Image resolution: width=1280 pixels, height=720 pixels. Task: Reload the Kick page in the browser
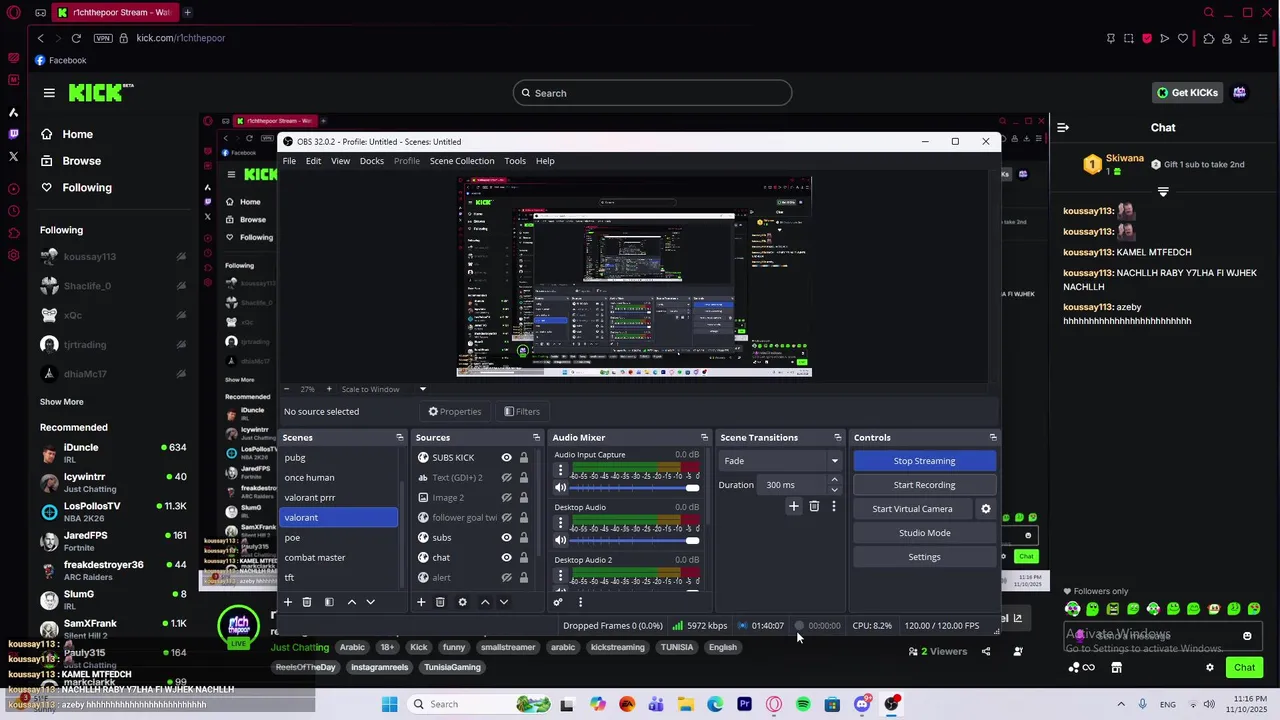click(x=76, y=38)
